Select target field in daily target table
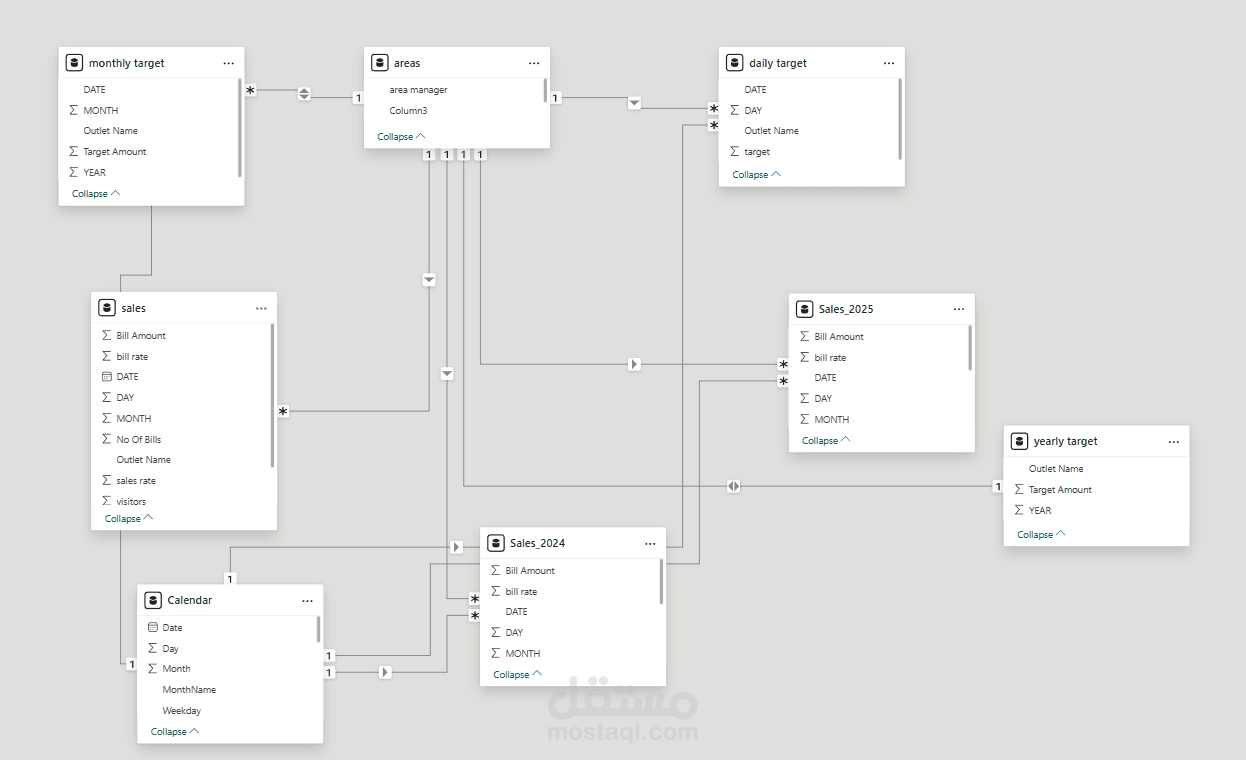The height and width of the screenshot is (760, 1246). coord(757,152)
